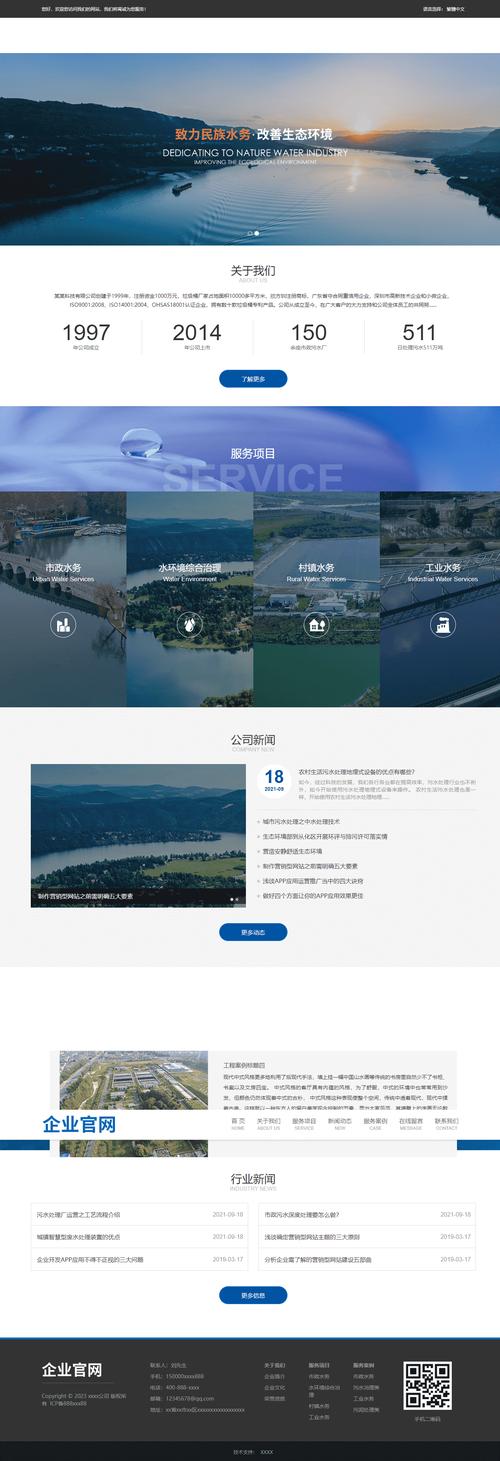The image size is (500, 1461).
Task: Open industry news 分析企业建了解的营销型网站建设五部曲
Action: (317, 1260)
